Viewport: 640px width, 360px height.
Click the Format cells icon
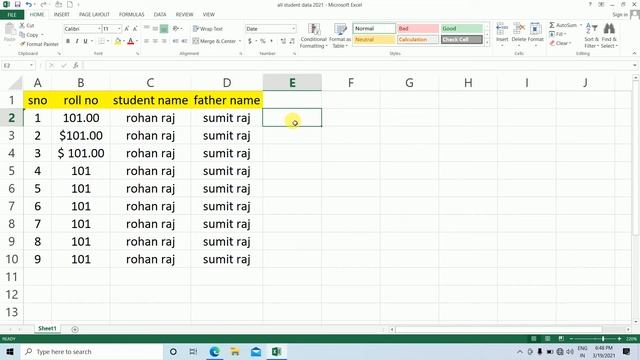(536, 29)
